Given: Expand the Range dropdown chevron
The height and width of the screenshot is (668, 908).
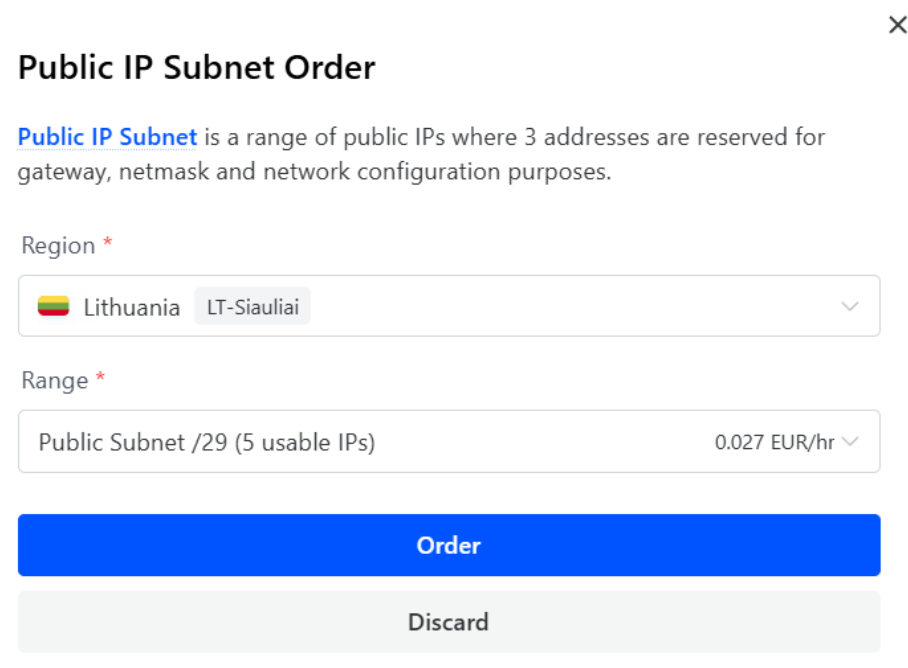Looking at the screenshot, I should (850, 442).
